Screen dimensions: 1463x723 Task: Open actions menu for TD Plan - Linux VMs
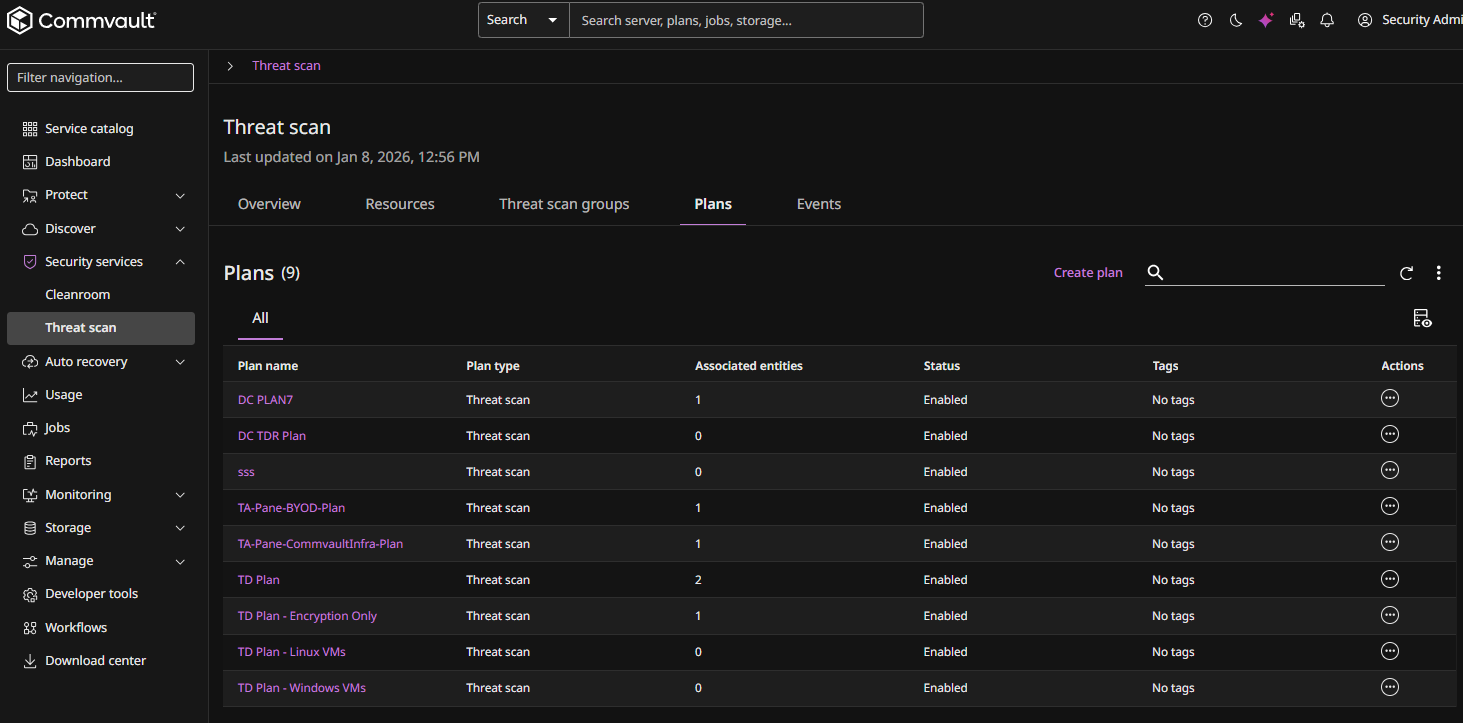pos(1389,651)
